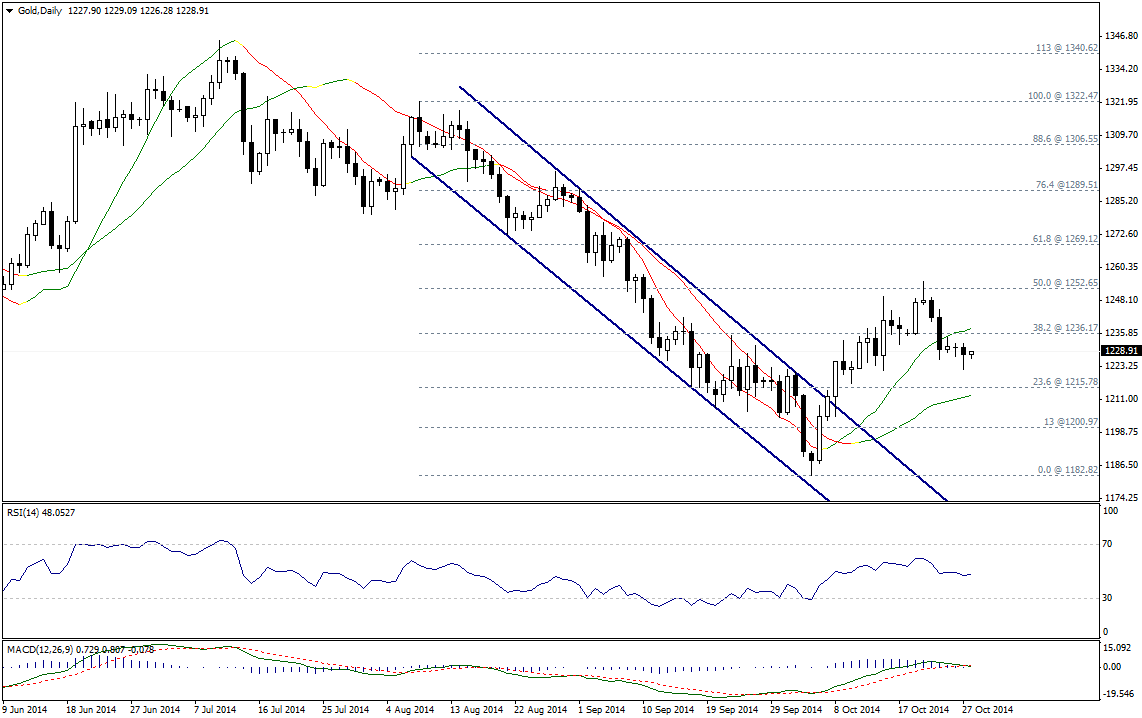
Task: Click the Fibonacci label 100.0 @ 1322.47
Action: point(1063,95)
